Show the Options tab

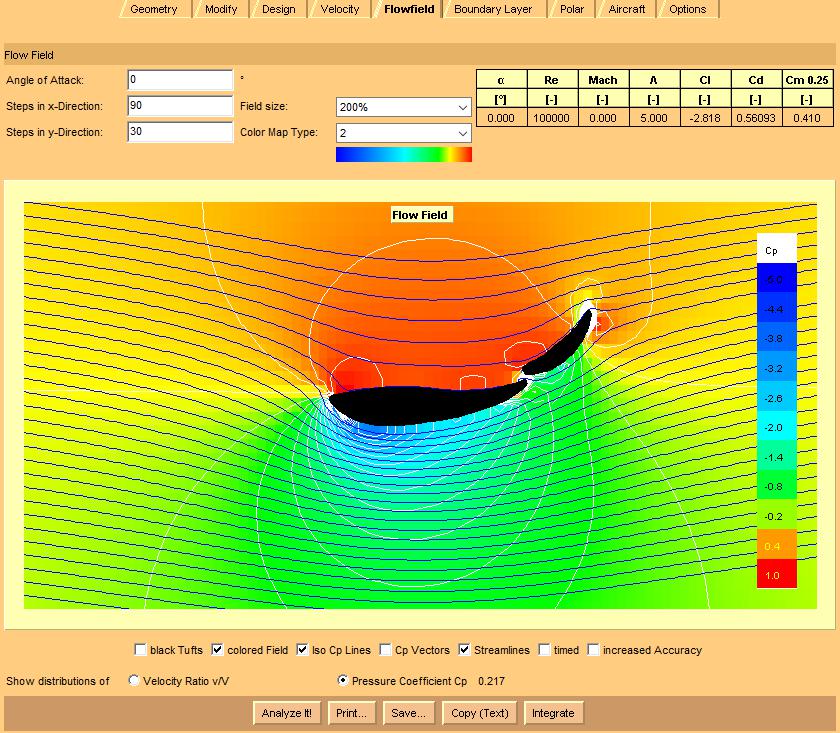[687, 9]
